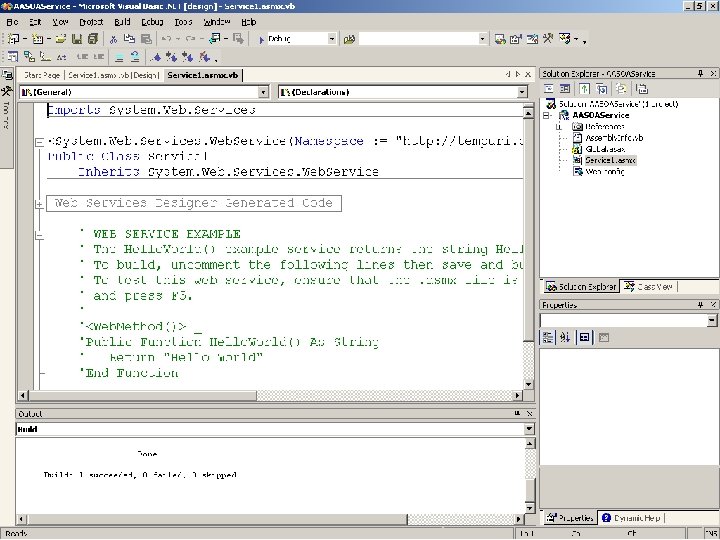Open the (Declarations) method name dropdown
Viewport: 720px width, 540px height.
(x=522, y=92)
